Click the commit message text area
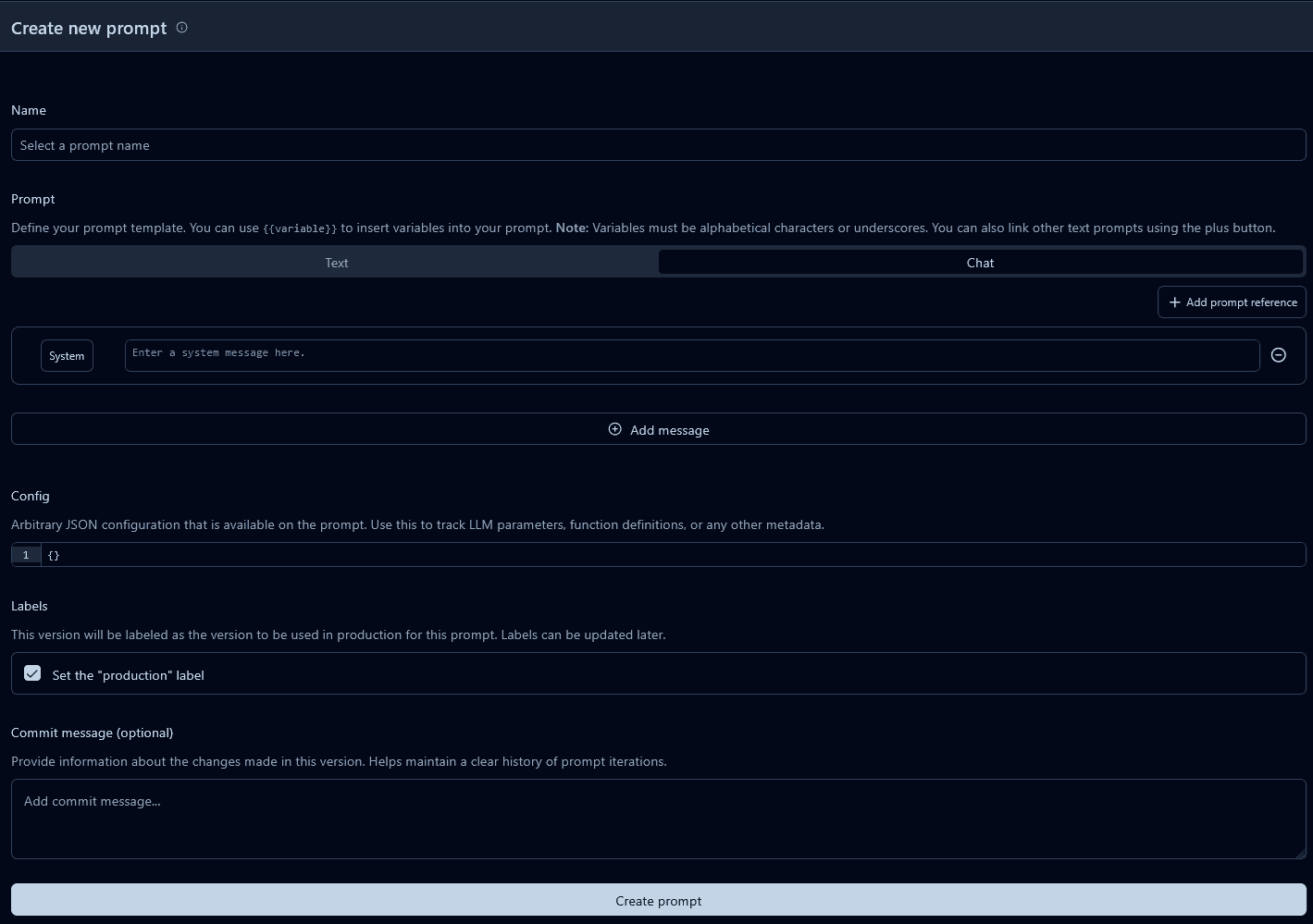 pos(658,819)
